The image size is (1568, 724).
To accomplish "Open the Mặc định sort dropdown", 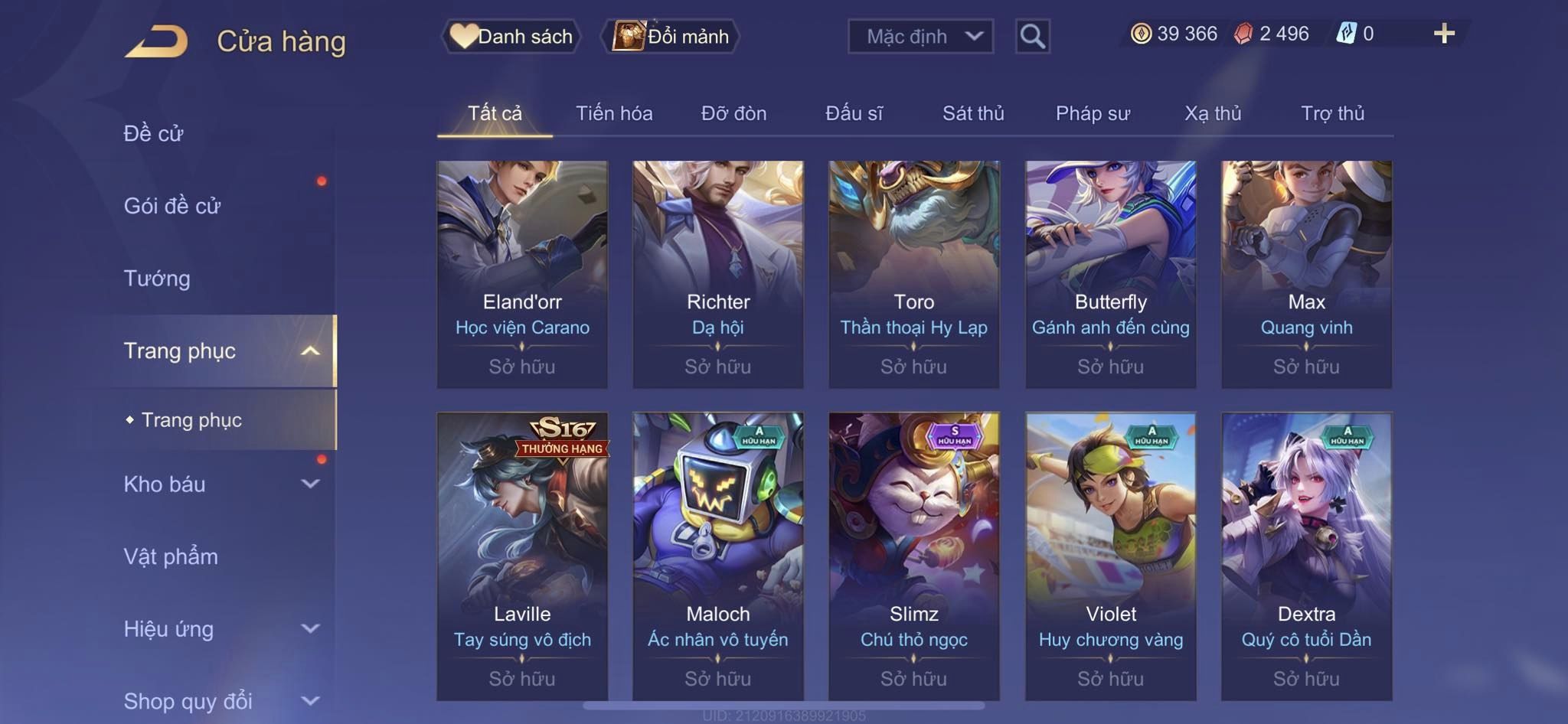I will [920, 36].
